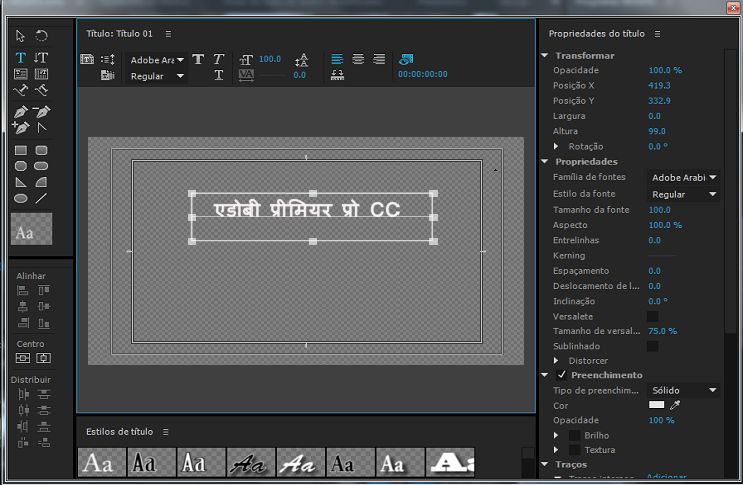Click the Opacidade 100.0 % value in Transformar
This screenshot has height=485, width=743.
pyautogui.click(x=665, y=70)
